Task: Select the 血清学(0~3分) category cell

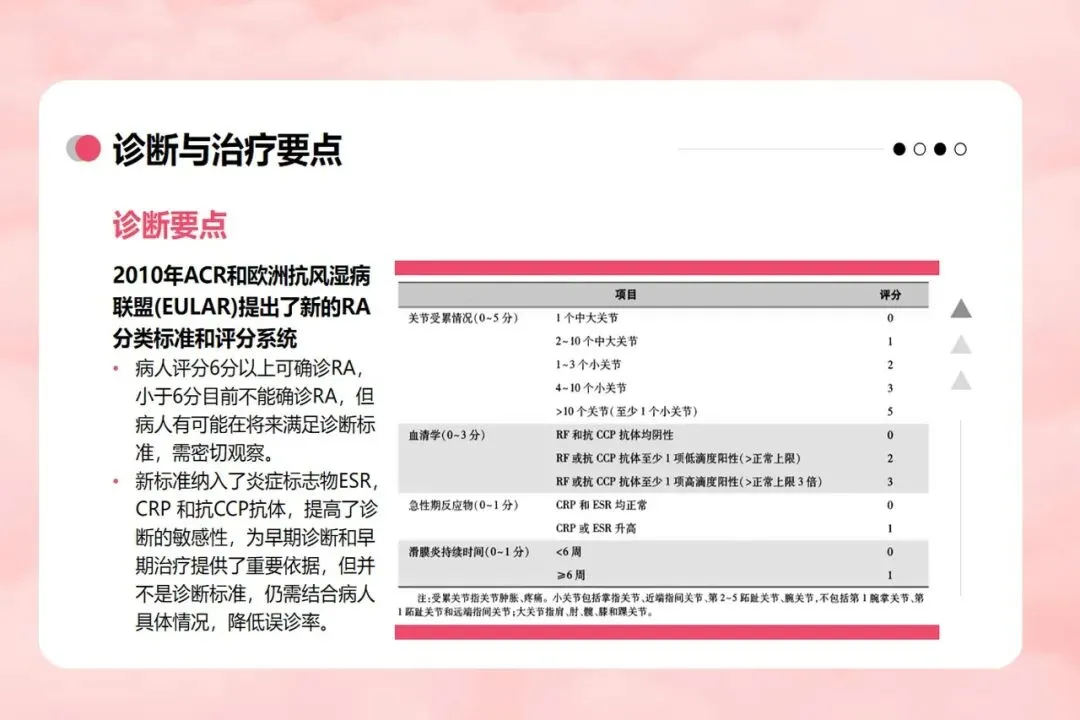Action: 446,435
